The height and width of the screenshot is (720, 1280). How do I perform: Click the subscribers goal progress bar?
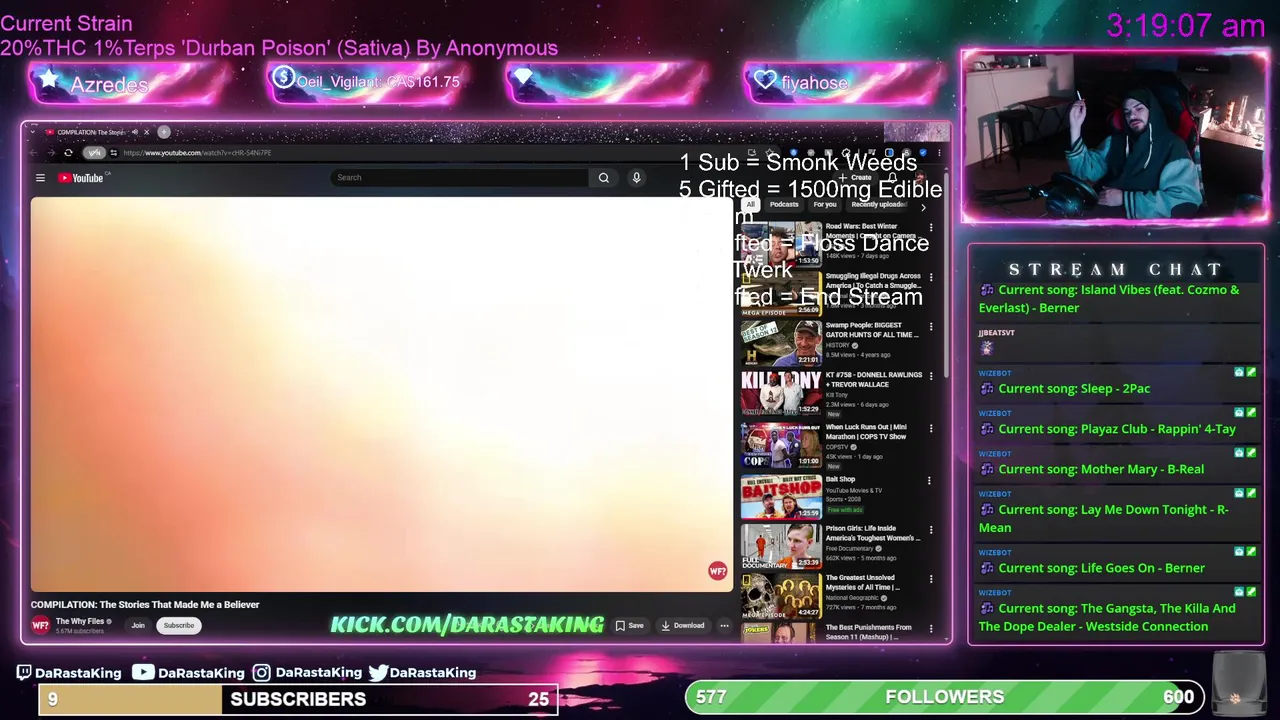click(x=298, y=700)
